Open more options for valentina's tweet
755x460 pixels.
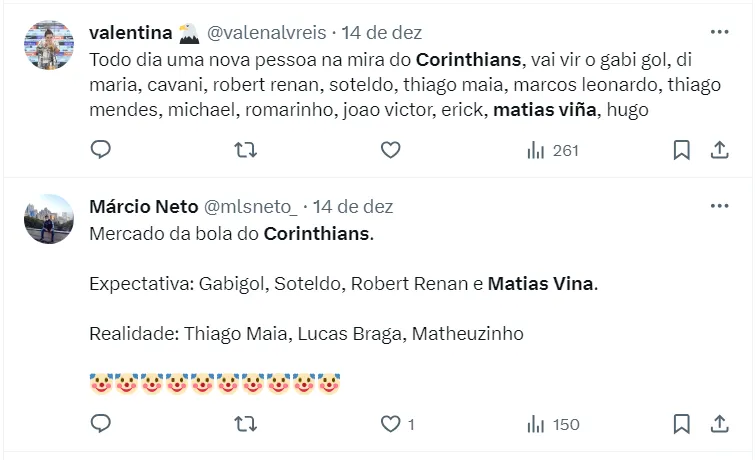[719, 33]
